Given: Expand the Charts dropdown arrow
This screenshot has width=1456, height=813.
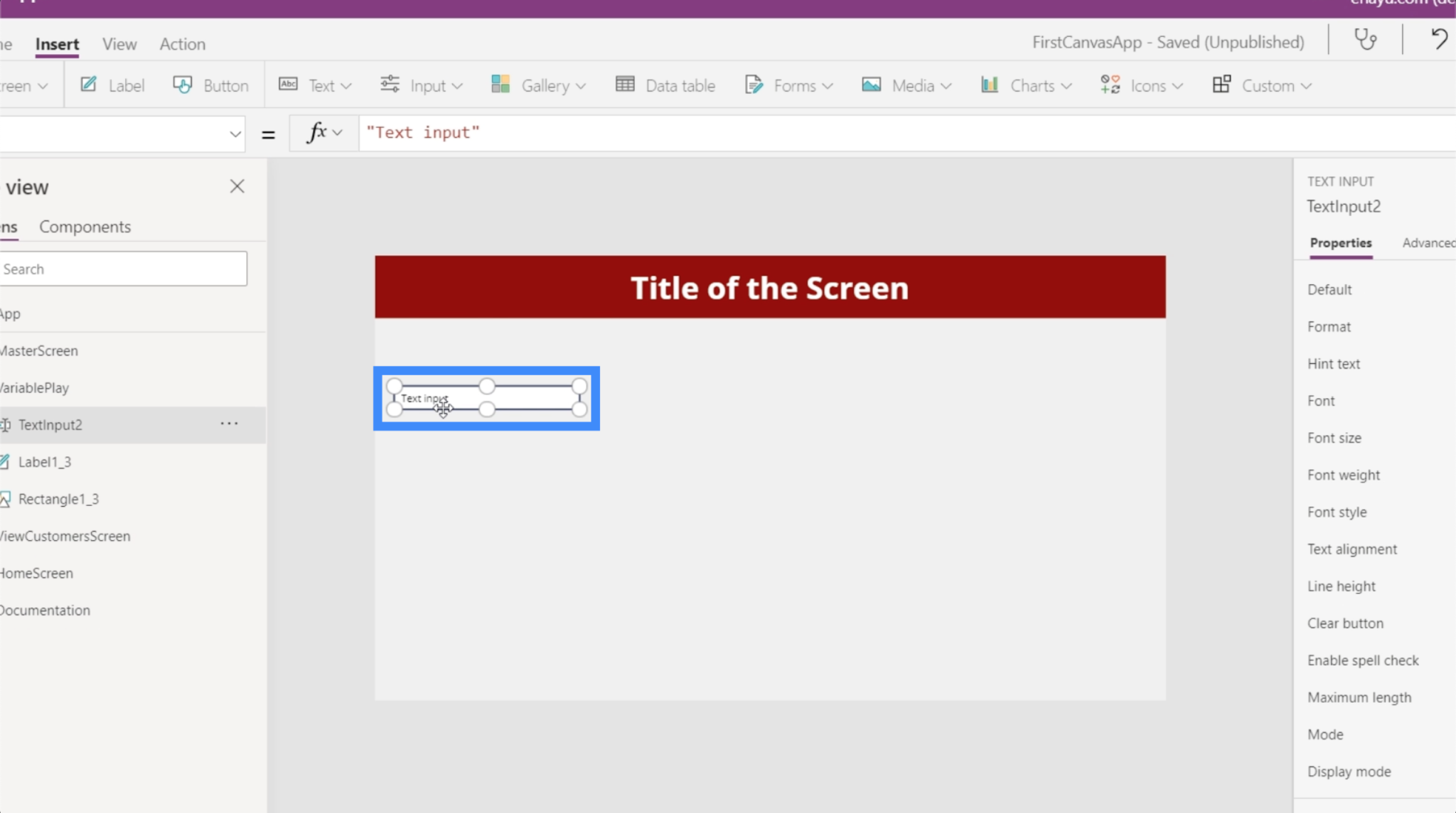Looking at the screenshot, I should tap(1066, 86).
